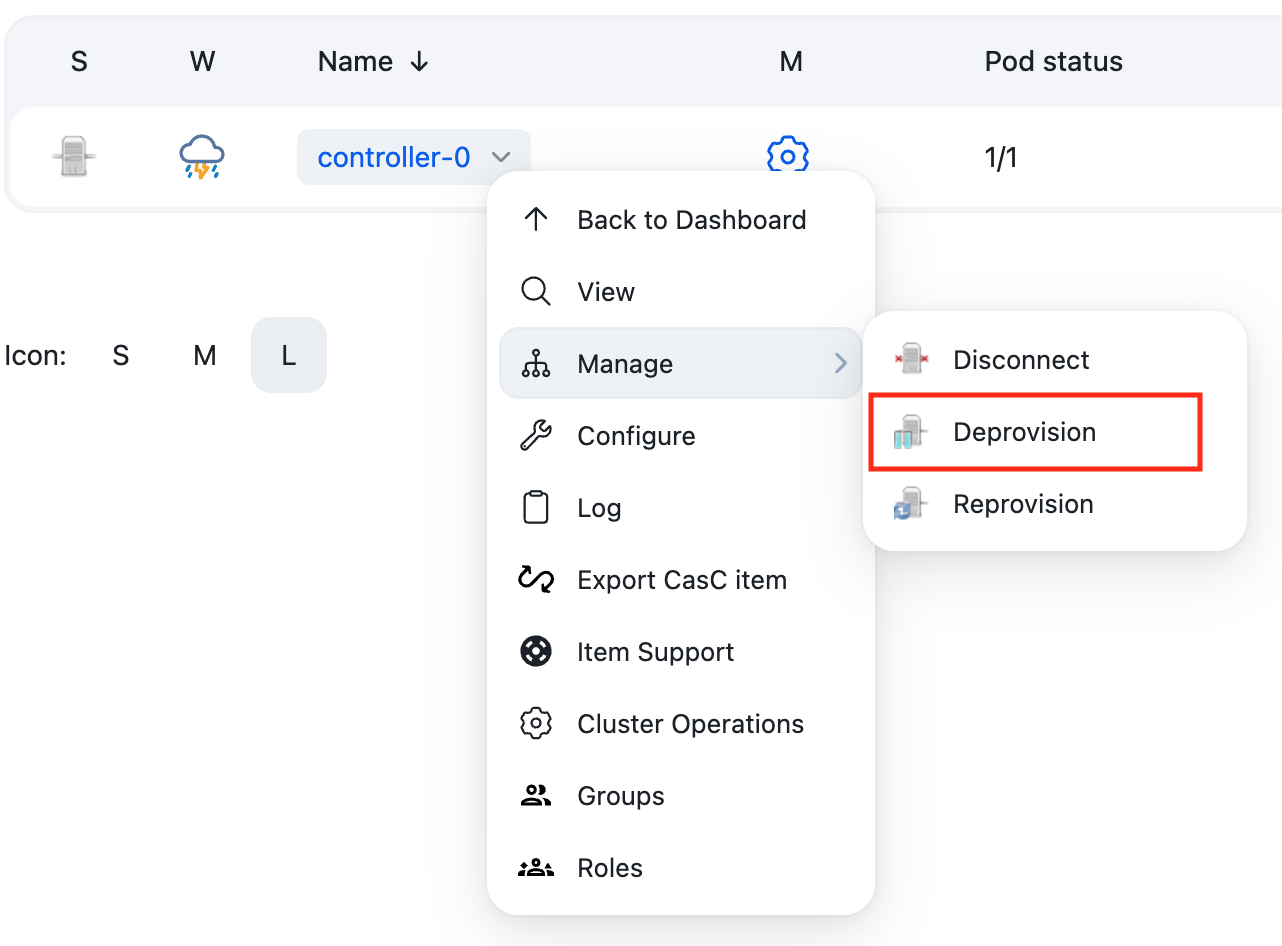Click the wrench icon next to Configure
Image resolution: width=1282 pixels, height=946 pixels.
[536, 436]
